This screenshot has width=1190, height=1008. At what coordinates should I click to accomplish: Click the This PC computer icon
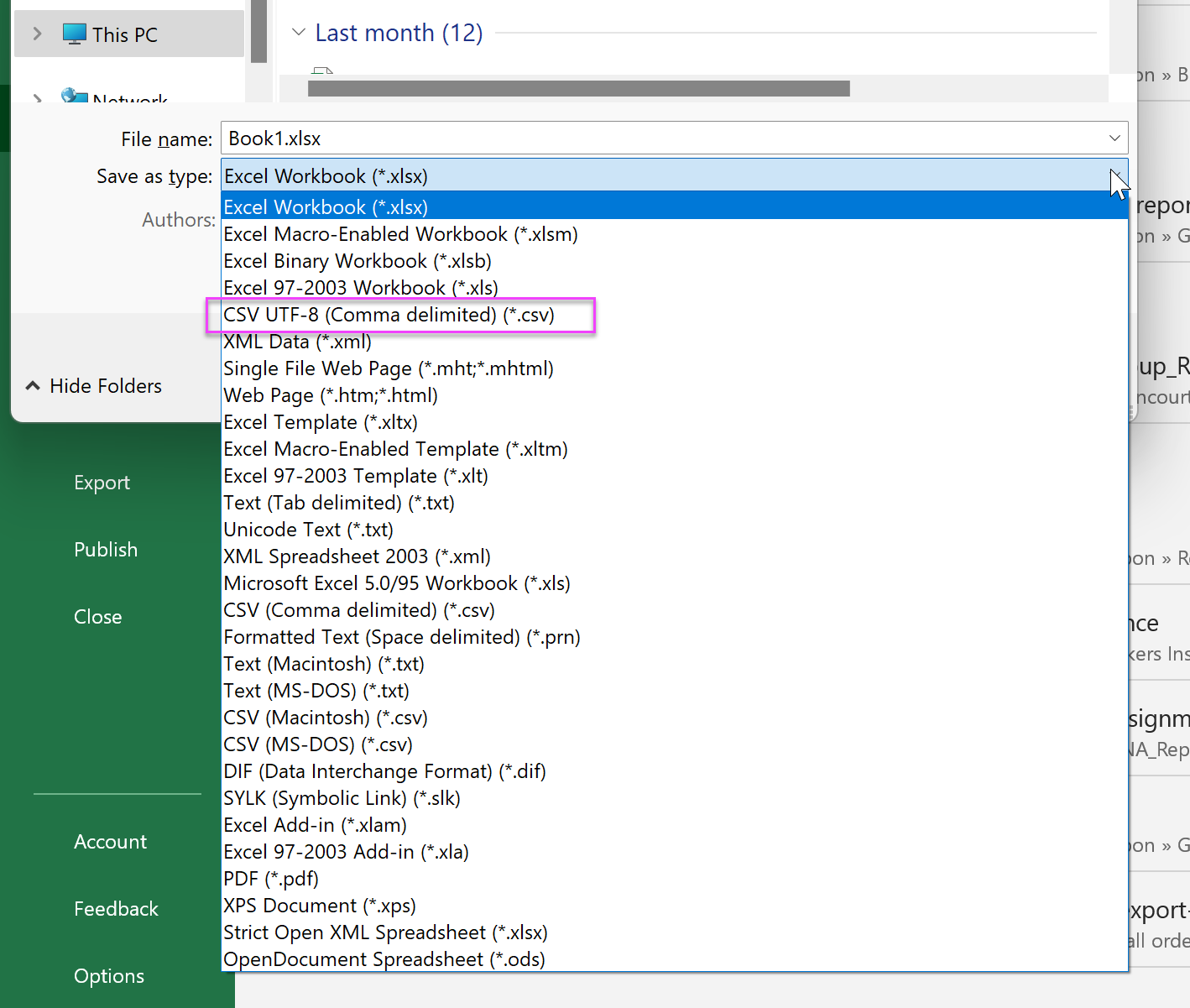pos(74,34)
